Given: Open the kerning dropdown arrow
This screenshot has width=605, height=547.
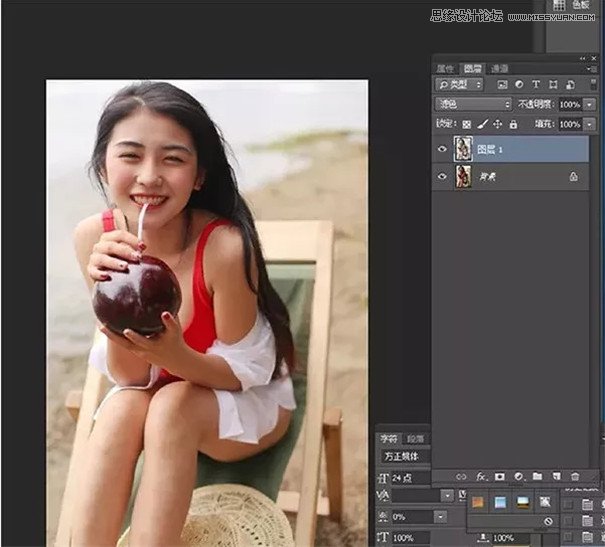Looking at the screenshot, I should [447, 496].
